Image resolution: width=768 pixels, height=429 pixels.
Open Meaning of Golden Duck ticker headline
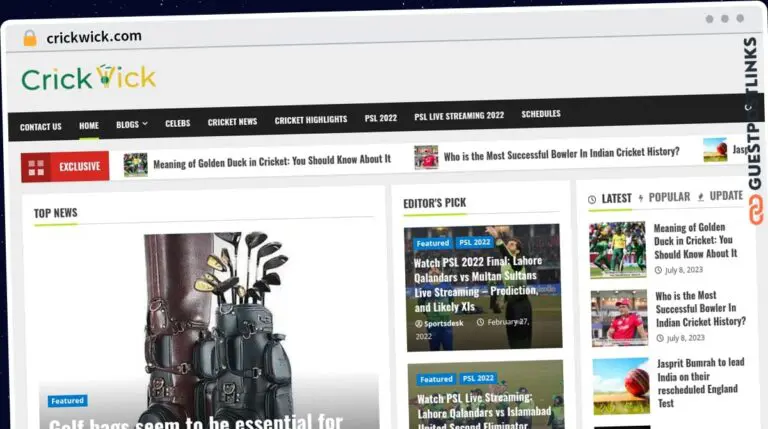271,160
